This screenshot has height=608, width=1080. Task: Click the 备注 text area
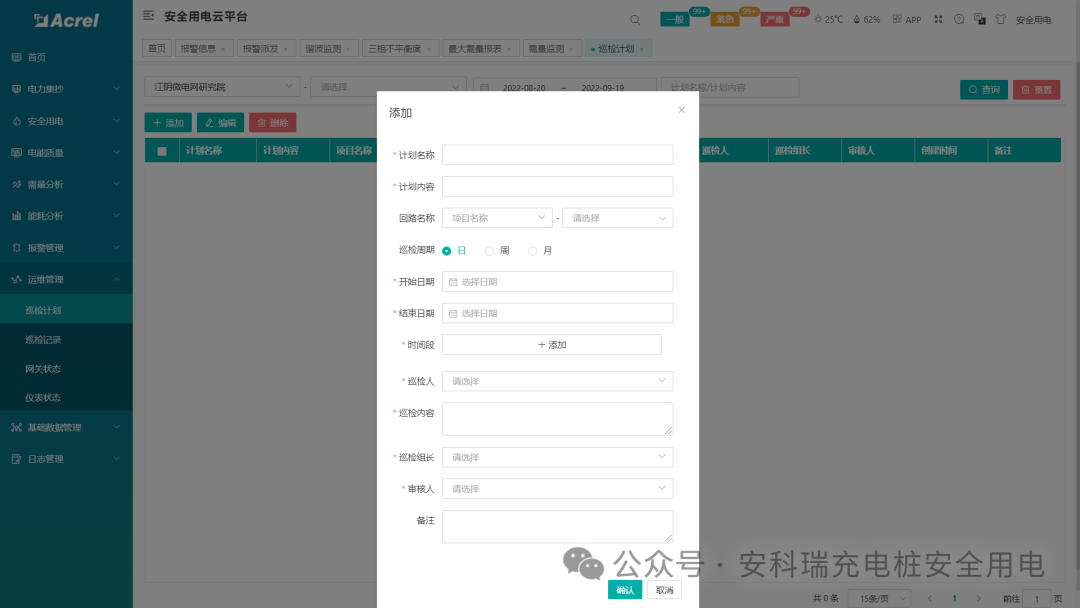point(557,527)
